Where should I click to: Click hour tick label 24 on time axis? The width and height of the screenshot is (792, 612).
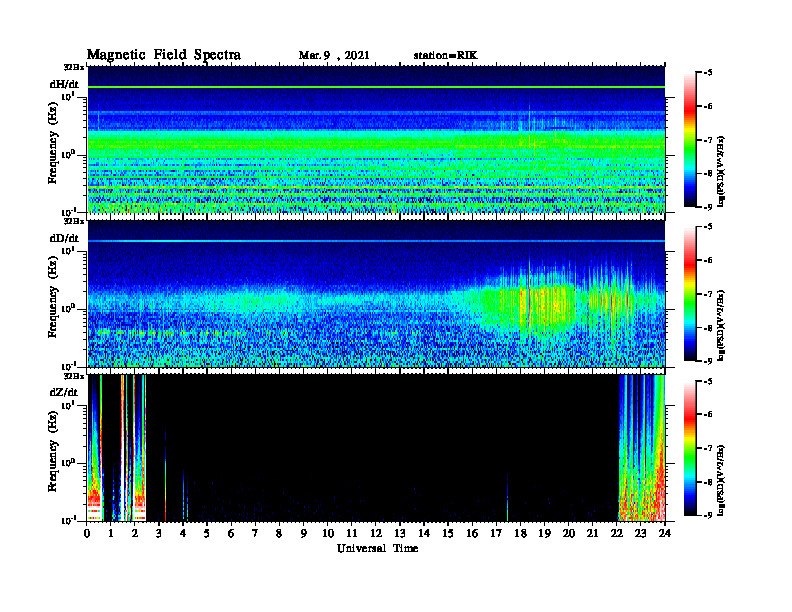tap(665, 533)
